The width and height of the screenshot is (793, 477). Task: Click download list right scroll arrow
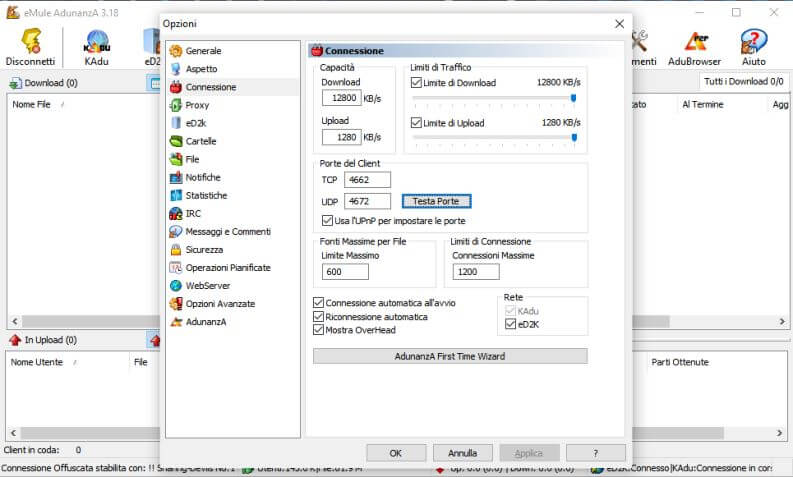[x=782, y=321]
